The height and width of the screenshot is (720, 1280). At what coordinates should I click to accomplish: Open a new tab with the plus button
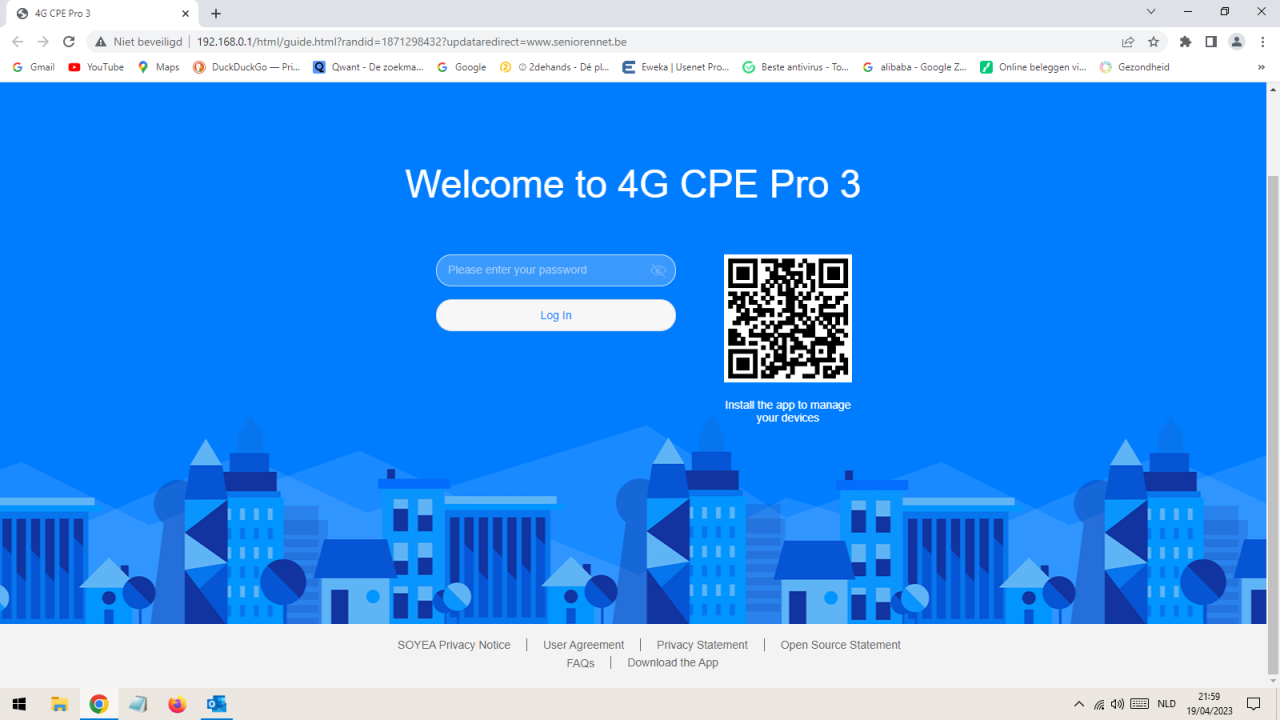[216, 14]
